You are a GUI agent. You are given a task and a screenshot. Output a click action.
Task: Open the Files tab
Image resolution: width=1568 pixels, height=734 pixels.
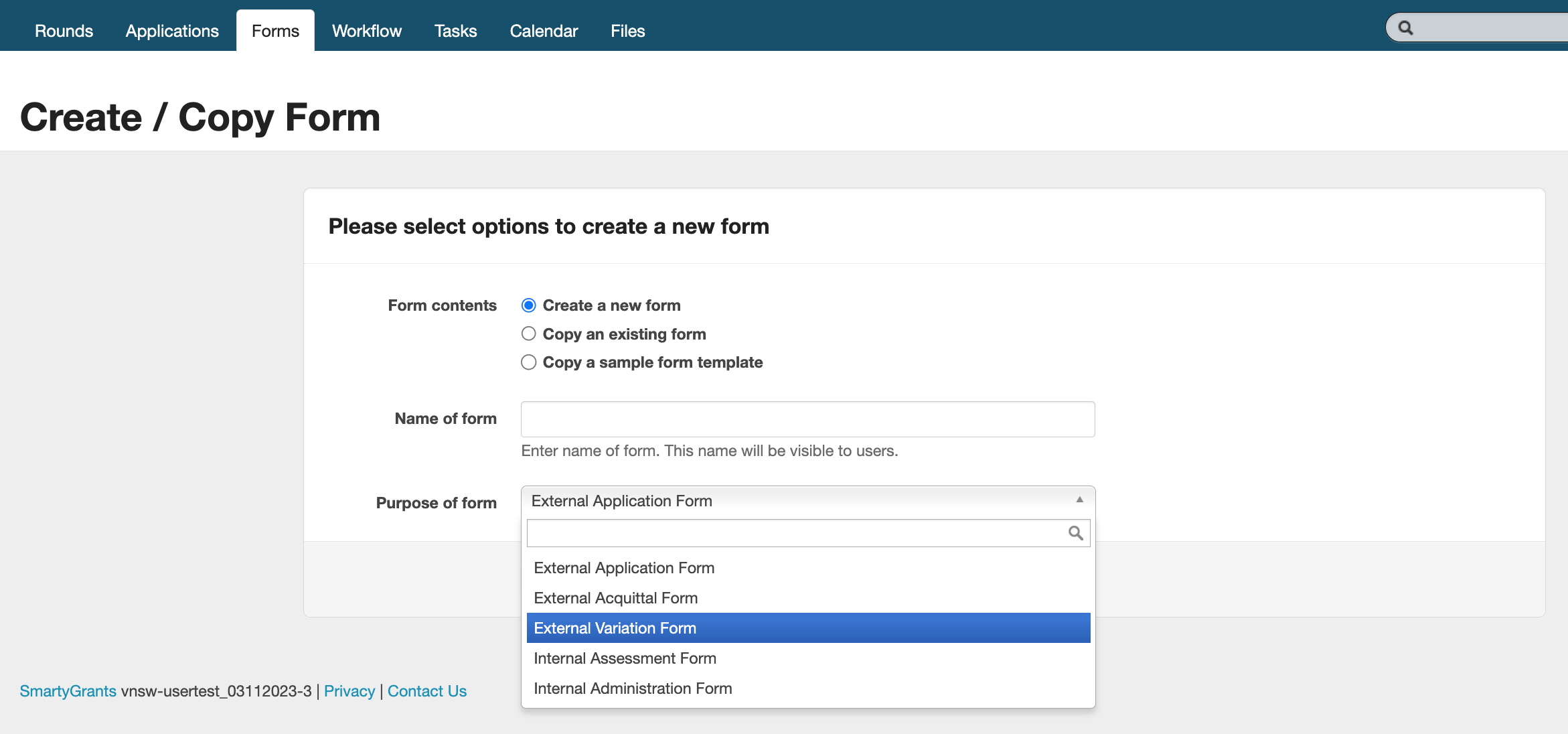coord(627,31)
